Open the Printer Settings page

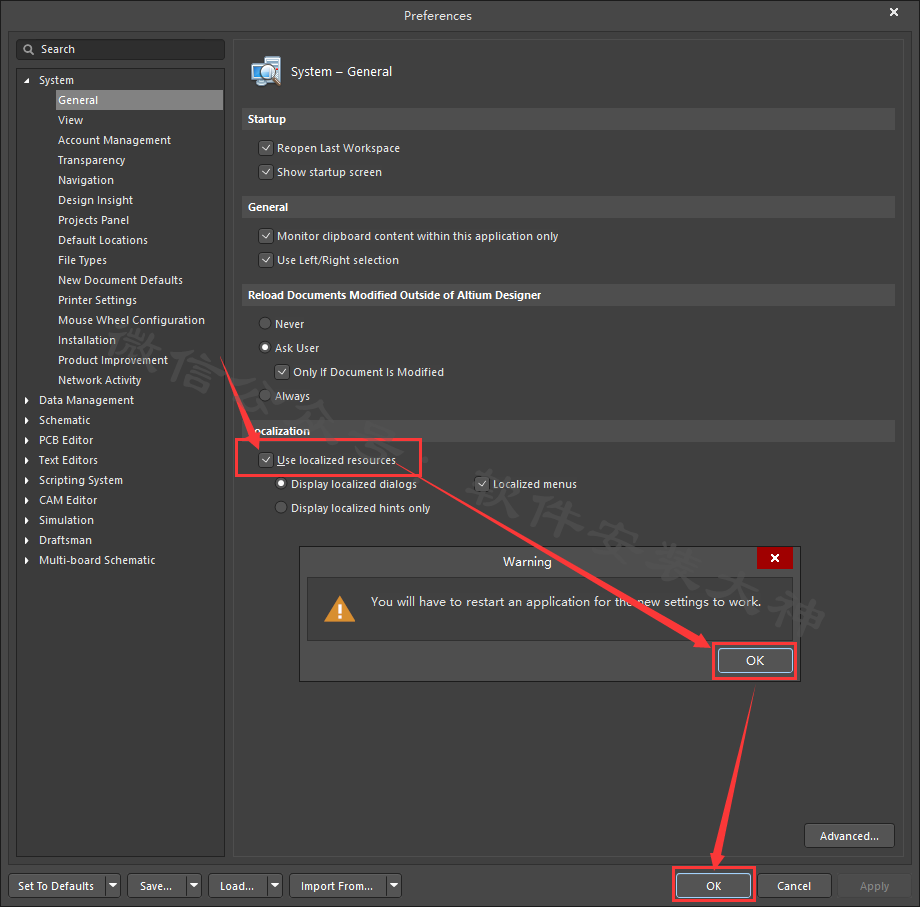97,300
